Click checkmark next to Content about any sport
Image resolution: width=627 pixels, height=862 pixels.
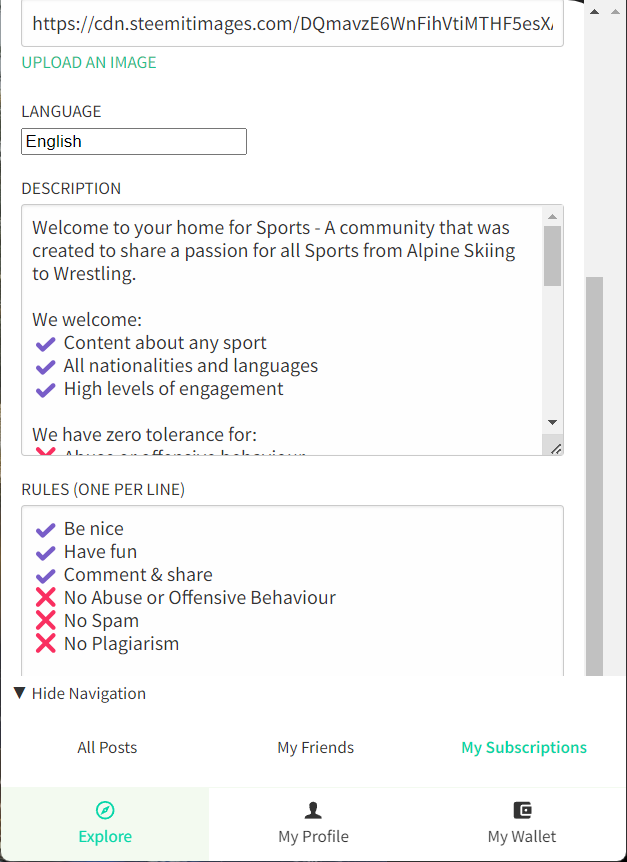[45, 344]
